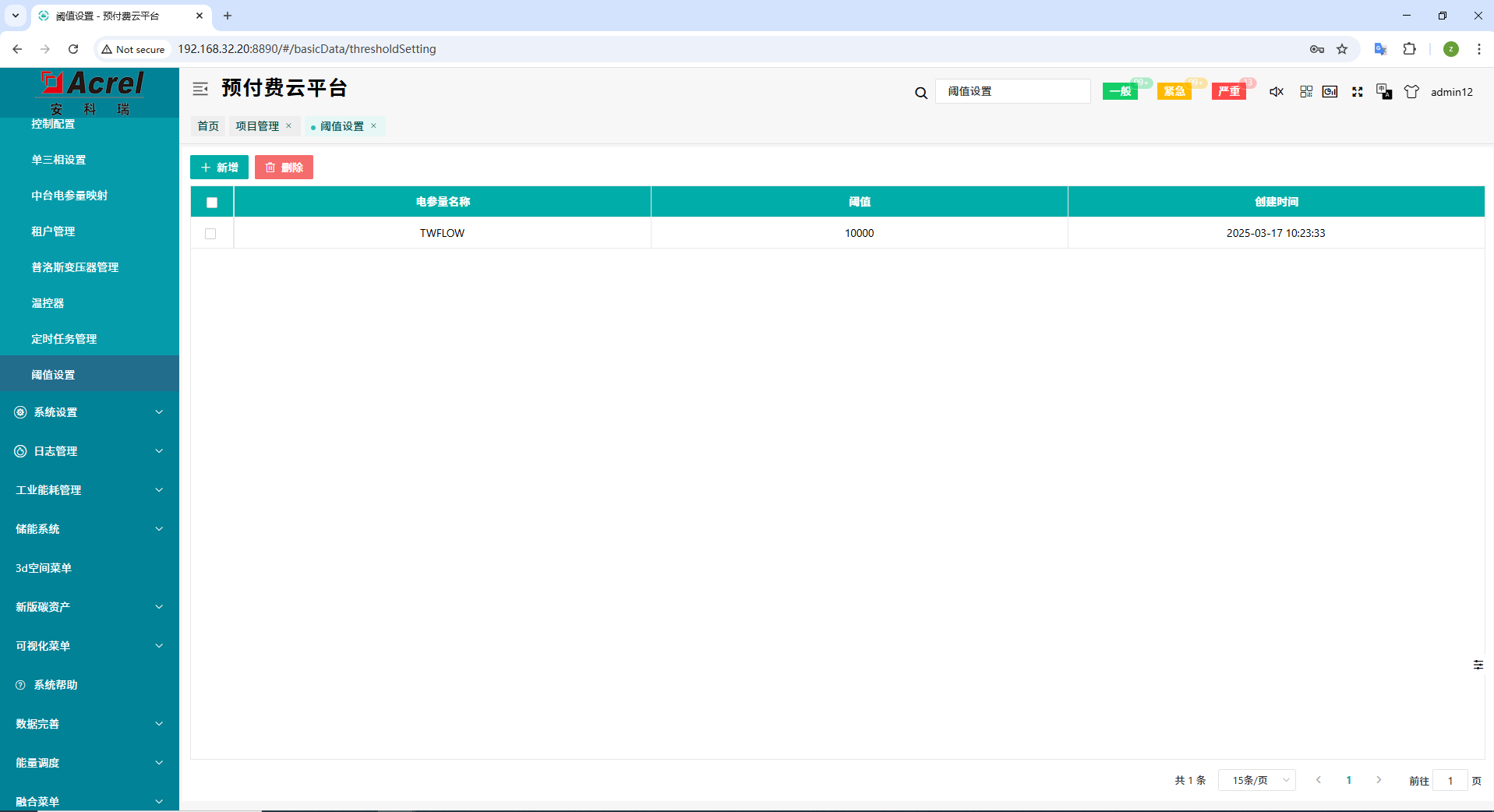The height and width of the screenshot is (812, 1494).
Task: Open the QR code icon
Action: tap(1306, 92)
